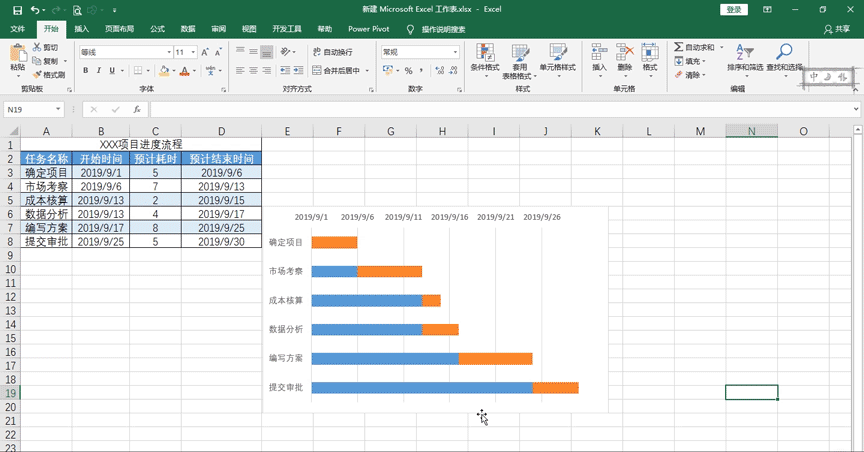Open Conditional Formatting (条件格式)
Image resolution: width=864 pixels, height=452 pixels.
[484, 58]
